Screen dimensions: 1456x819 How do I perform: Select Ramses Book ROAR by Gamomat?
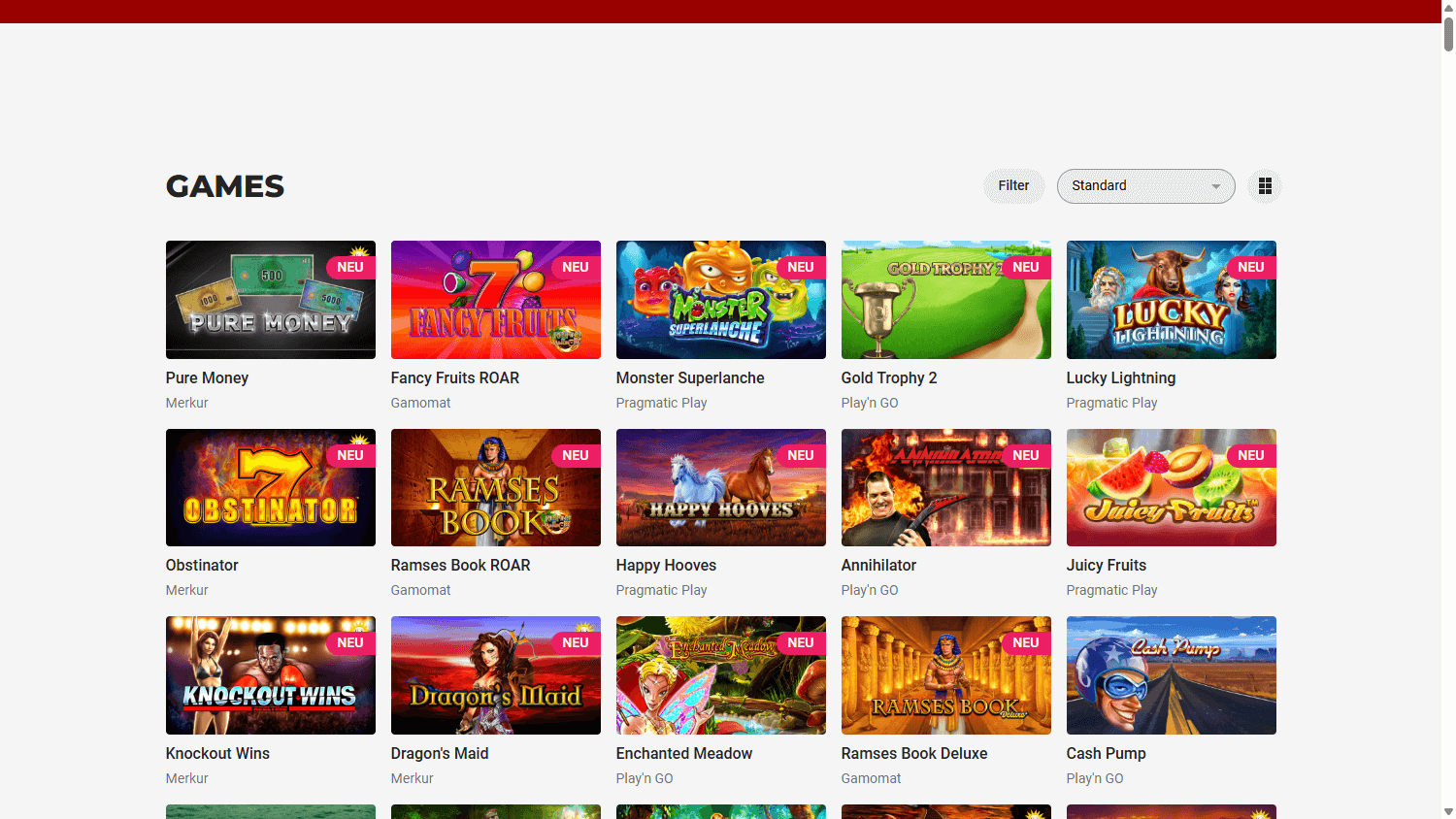495,487
